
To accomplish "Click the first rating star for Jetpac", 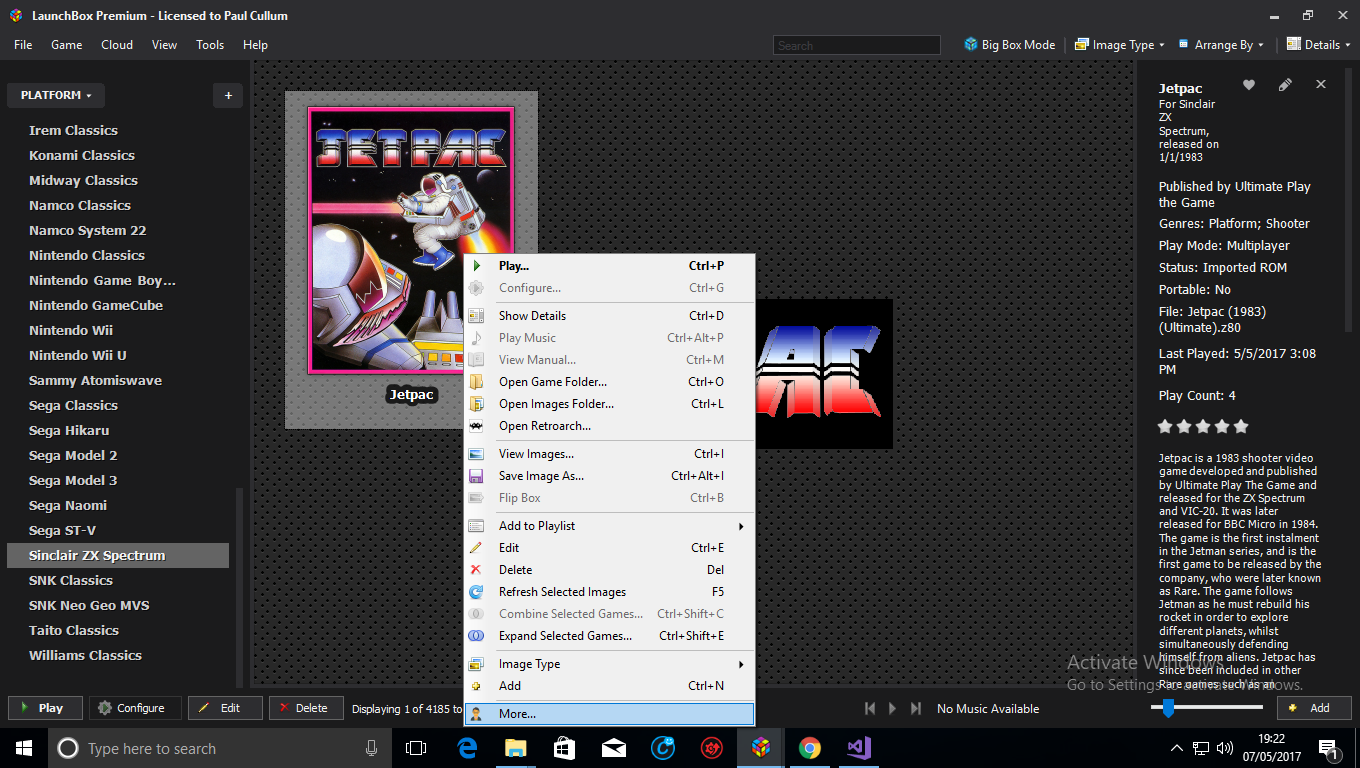I will tap(1165, 426).
